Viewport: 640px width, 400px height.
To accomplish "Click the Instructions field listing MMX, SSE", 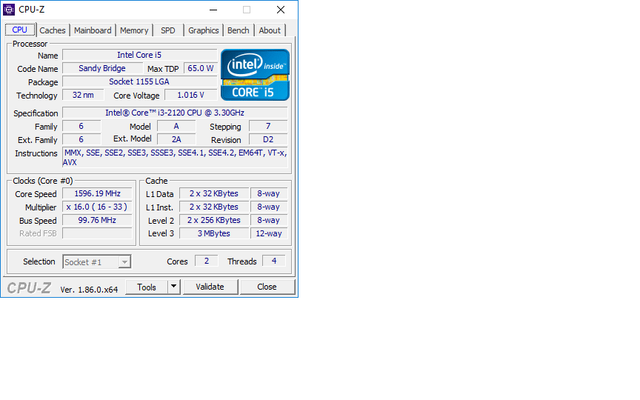I will pyautogui.click(x=175, y=158).
